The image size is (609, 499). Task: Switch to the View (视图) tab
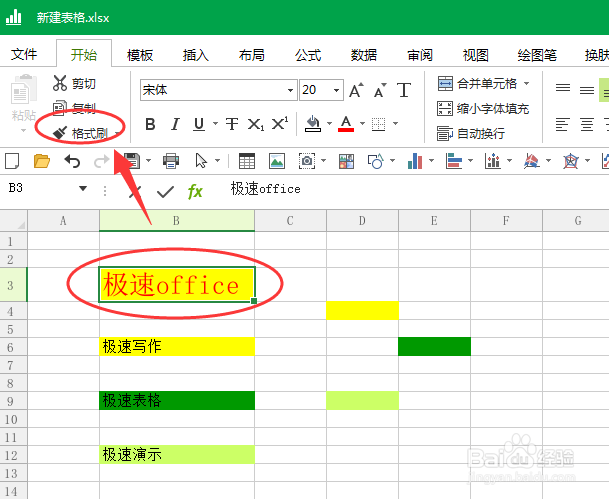[x=475, y=55]
